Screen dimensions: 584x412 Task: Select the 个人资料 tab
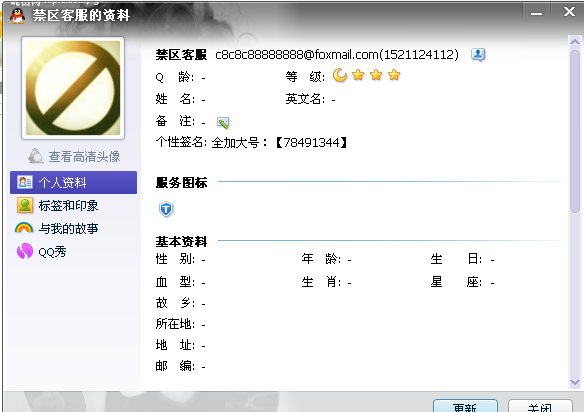[73, 183]
